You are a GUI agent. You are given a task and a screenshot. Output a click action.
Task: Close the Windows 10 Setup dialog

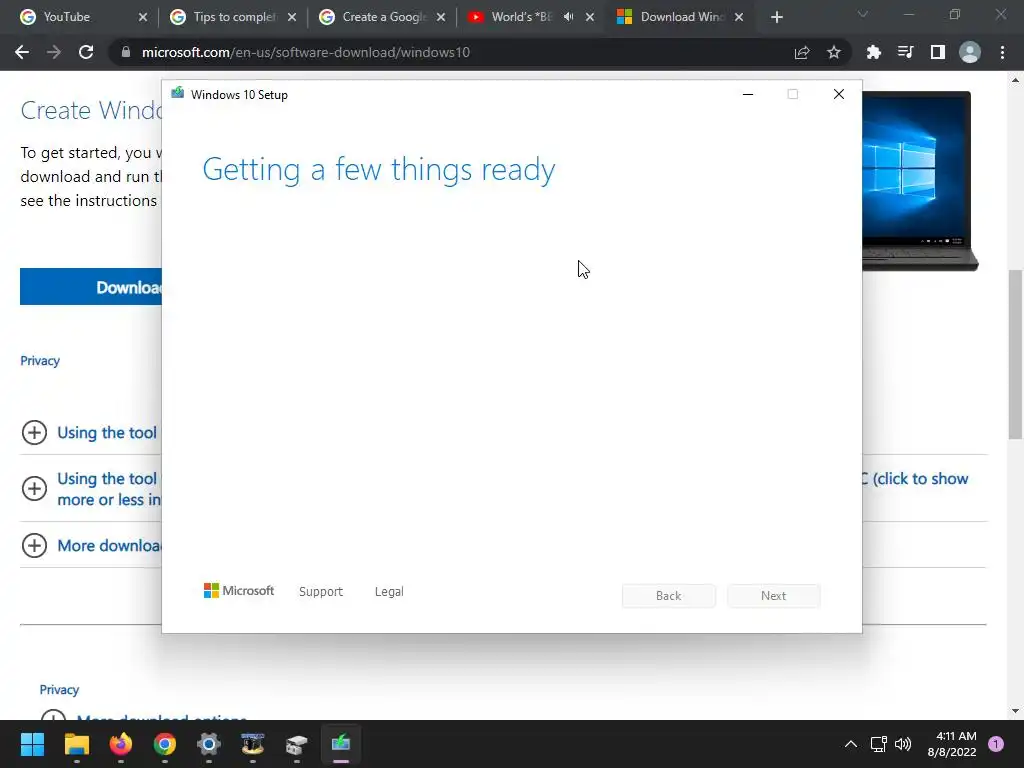coord(839,94)
